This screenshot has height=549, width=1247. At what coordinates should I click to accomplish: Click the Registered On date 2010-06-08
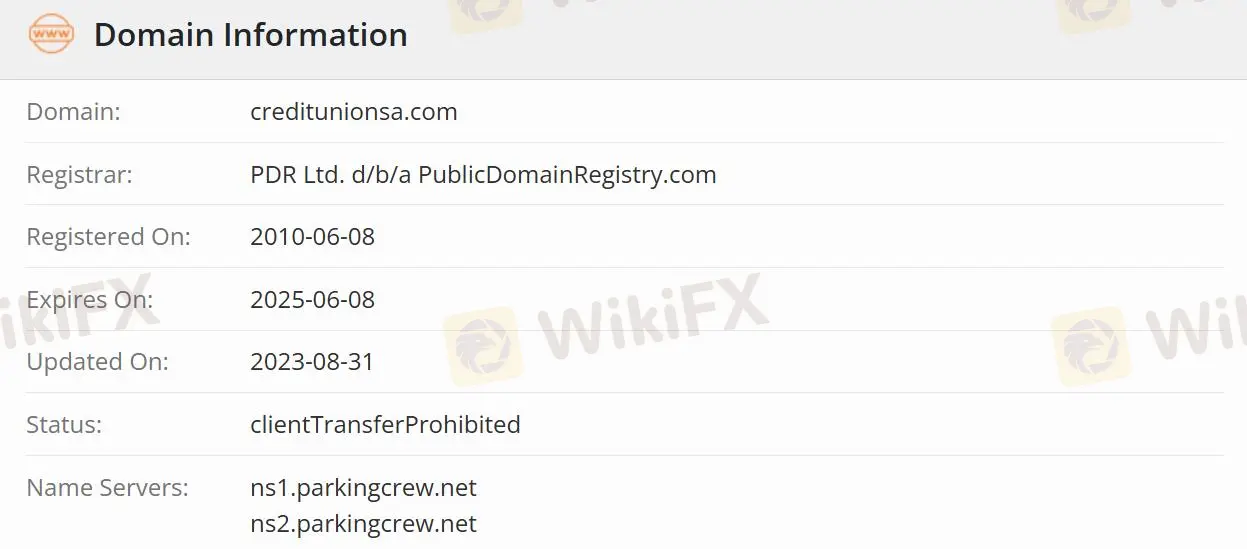[312, 237]
